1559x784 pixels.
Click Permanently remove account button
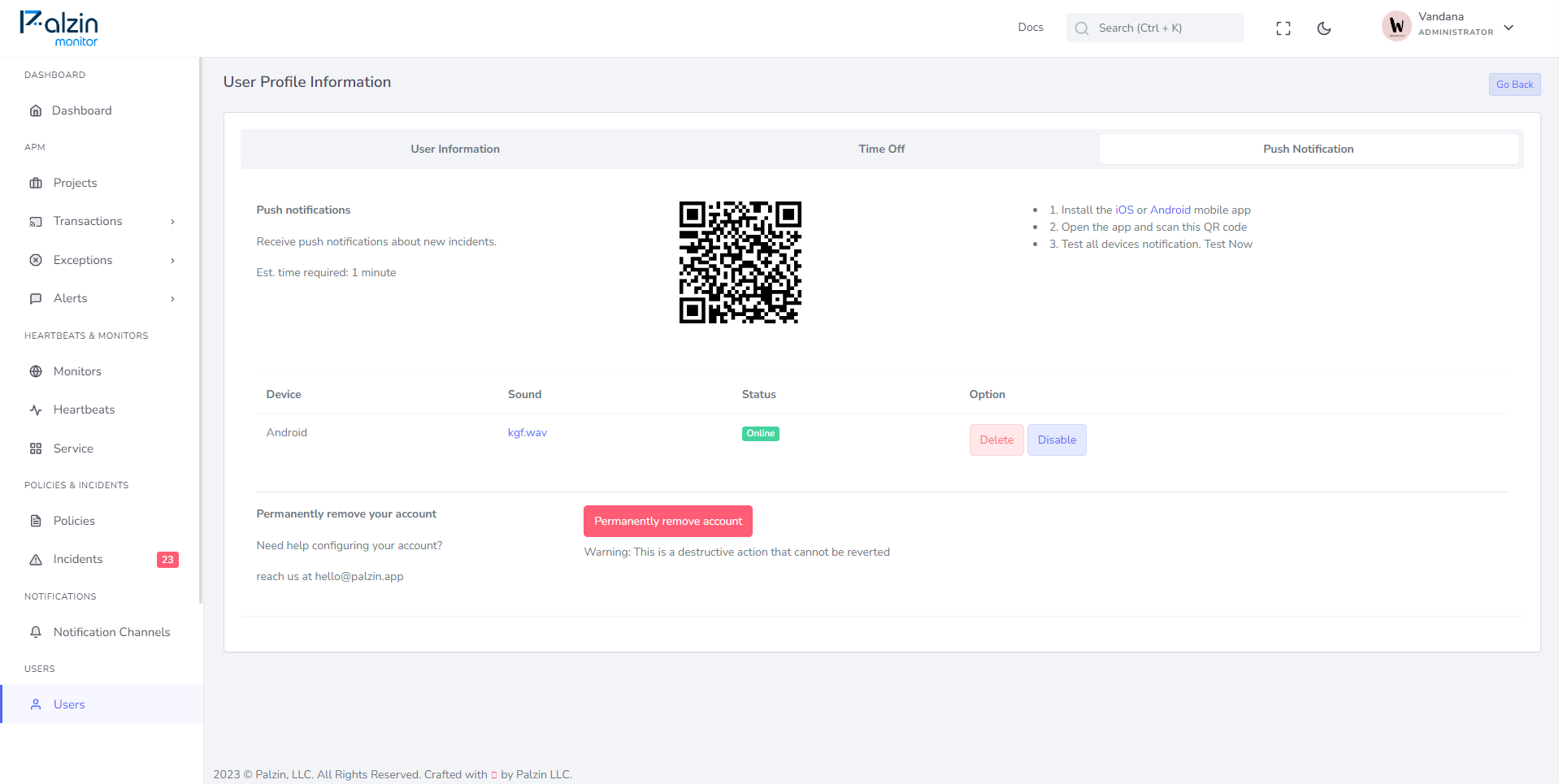click(668, 522)
